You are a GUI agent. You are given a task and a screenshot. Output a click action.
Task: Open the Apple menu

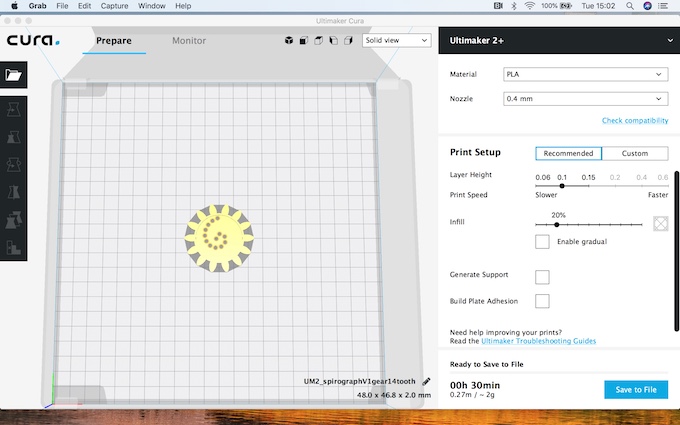14,6
